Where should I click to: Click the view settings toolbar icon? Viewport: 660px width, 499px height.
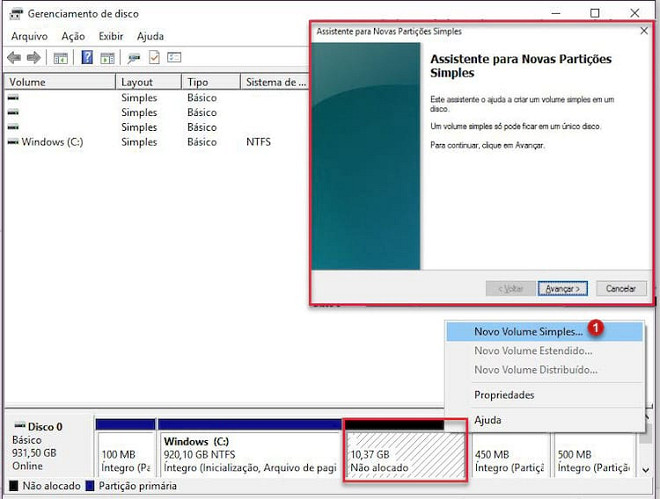(x=174, y=57)
